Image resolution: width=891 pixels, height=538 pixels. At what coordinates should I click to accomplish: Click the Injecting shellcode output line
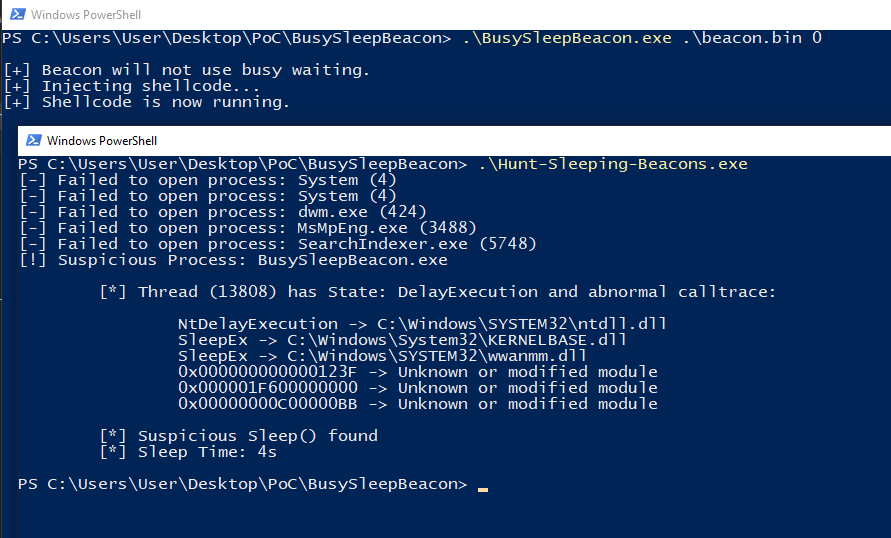(x=132, y=86)
